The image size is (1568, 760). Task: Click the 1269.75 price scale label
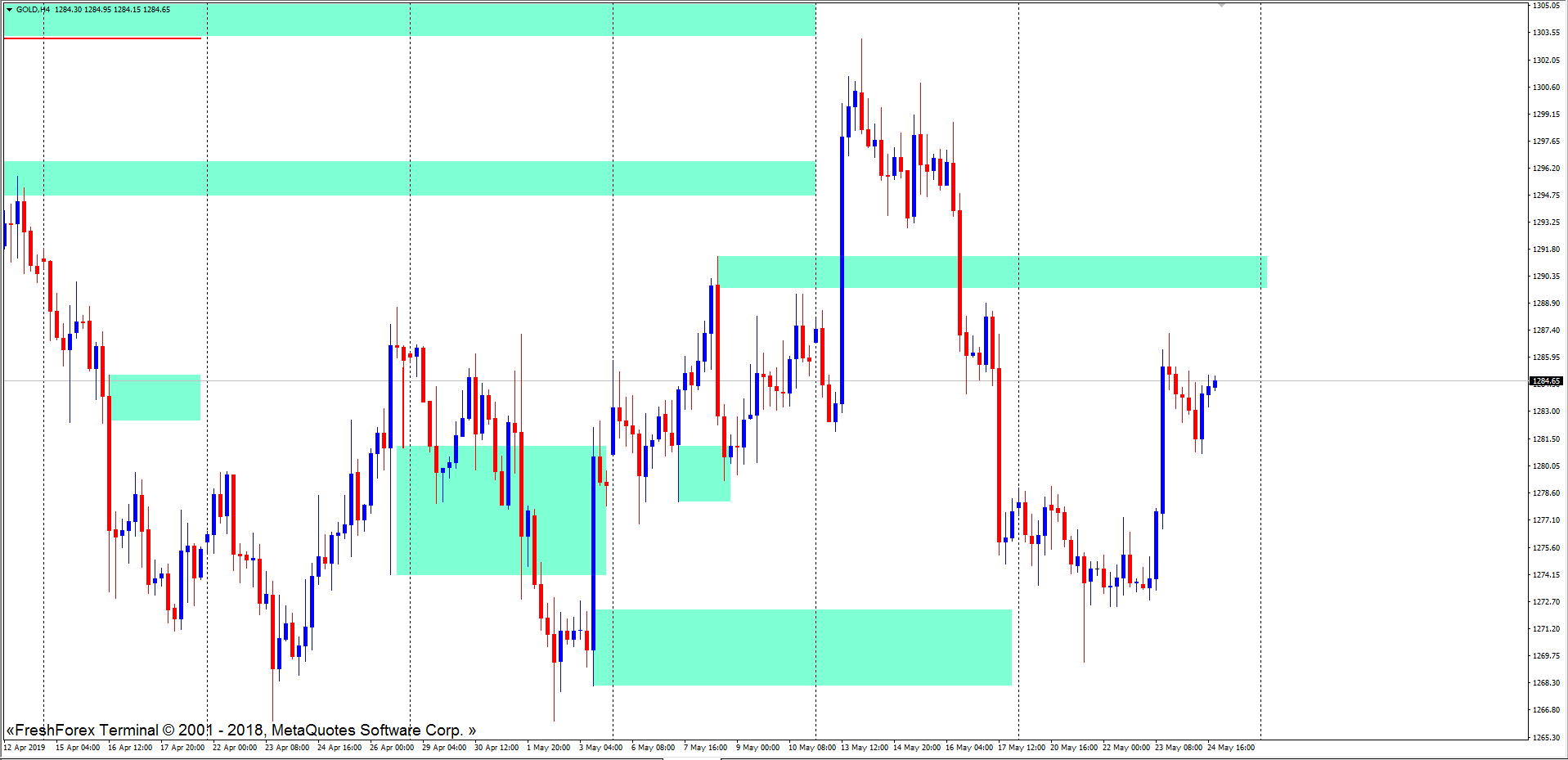coord(1546,656)
